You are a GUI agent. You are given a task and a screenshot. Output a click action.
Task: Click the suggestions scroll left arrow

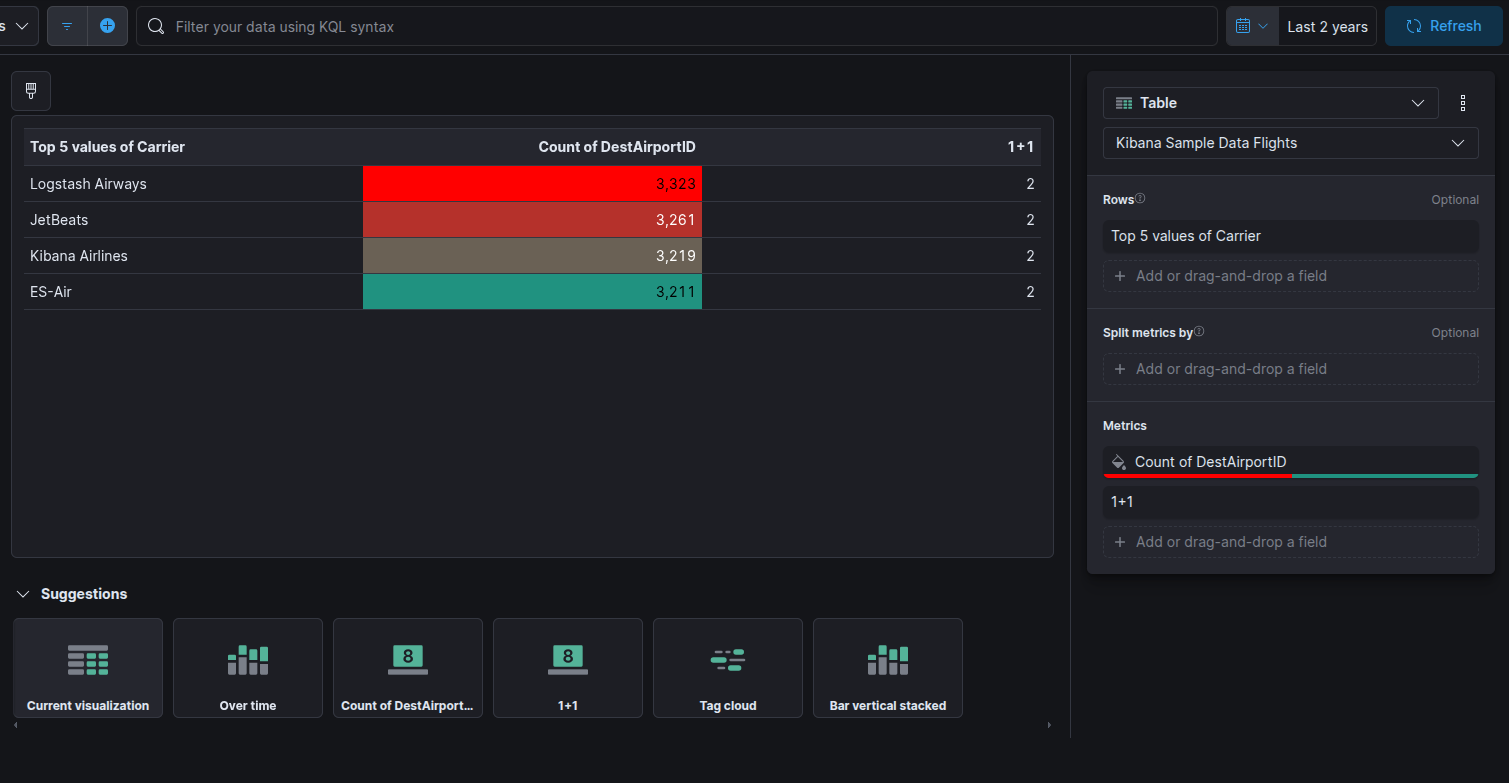click(17, 725)
